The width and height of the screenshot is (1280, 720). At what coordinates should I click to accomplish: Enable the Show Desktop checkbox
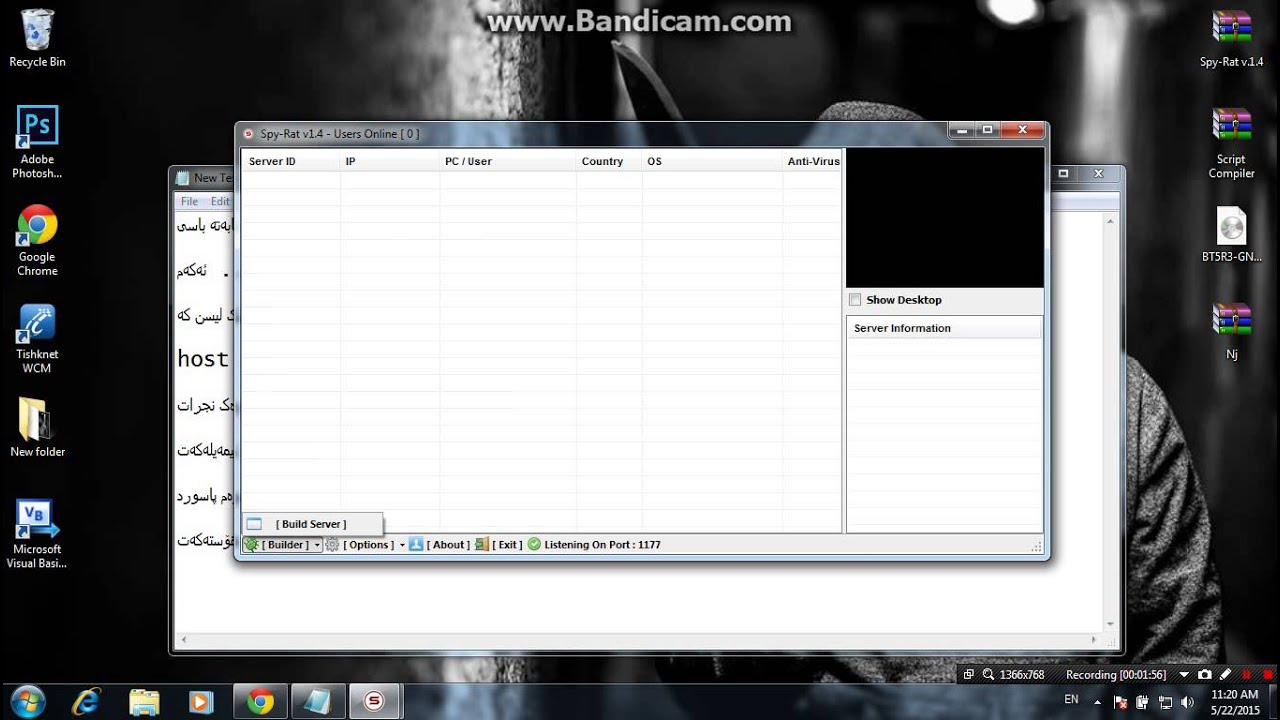855,300
